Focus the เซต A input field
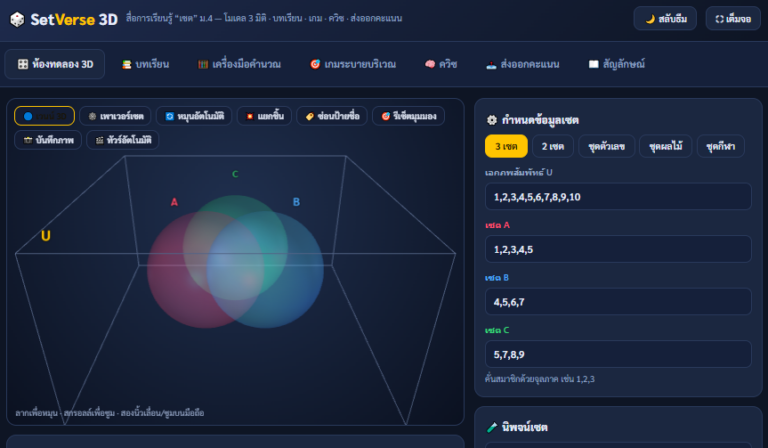 click(x=618, y=249)
